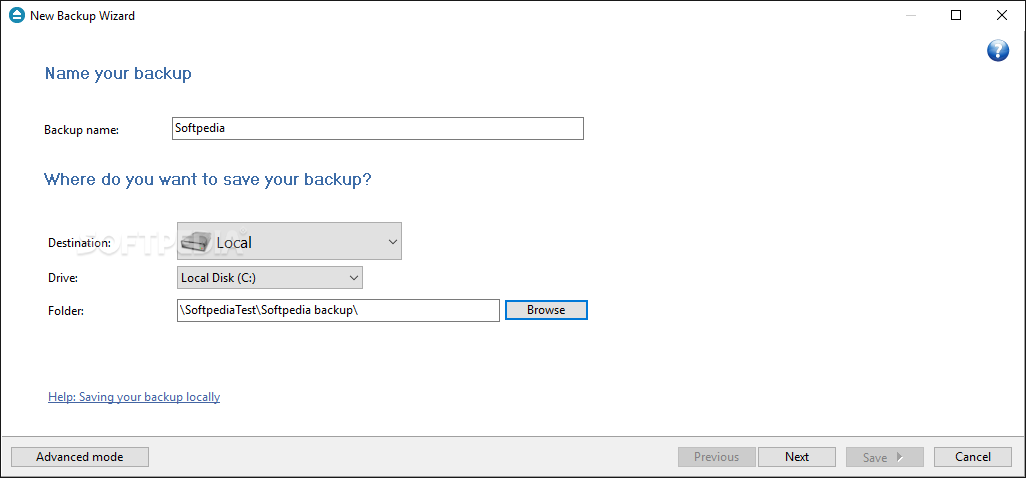Cancel the backup wizard

click(x=973, y=457)
